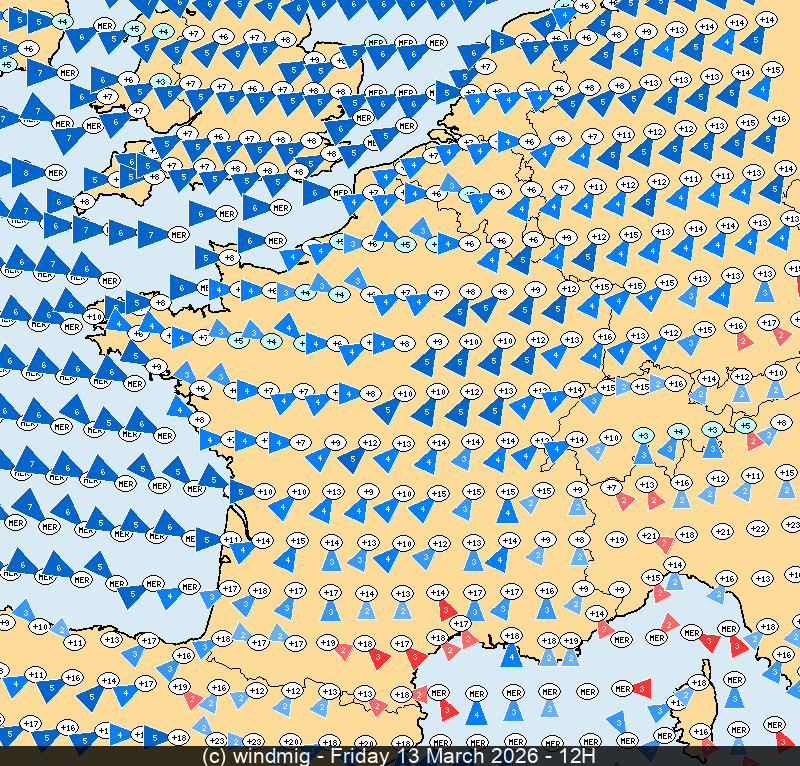Click the +16 label on southern Corsica
Image resolution: width=800 pixels, height=766 pixels.
pos(701,732)
